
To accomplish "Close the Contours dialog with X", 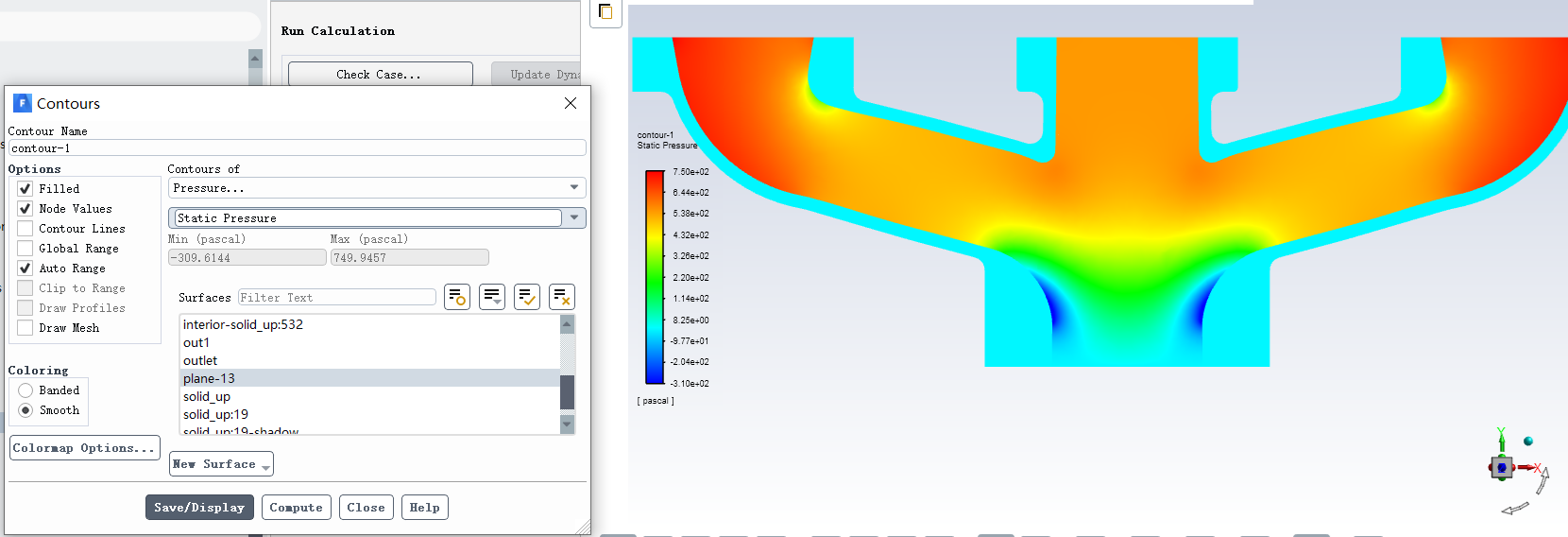I will click(x=571, y=103).
